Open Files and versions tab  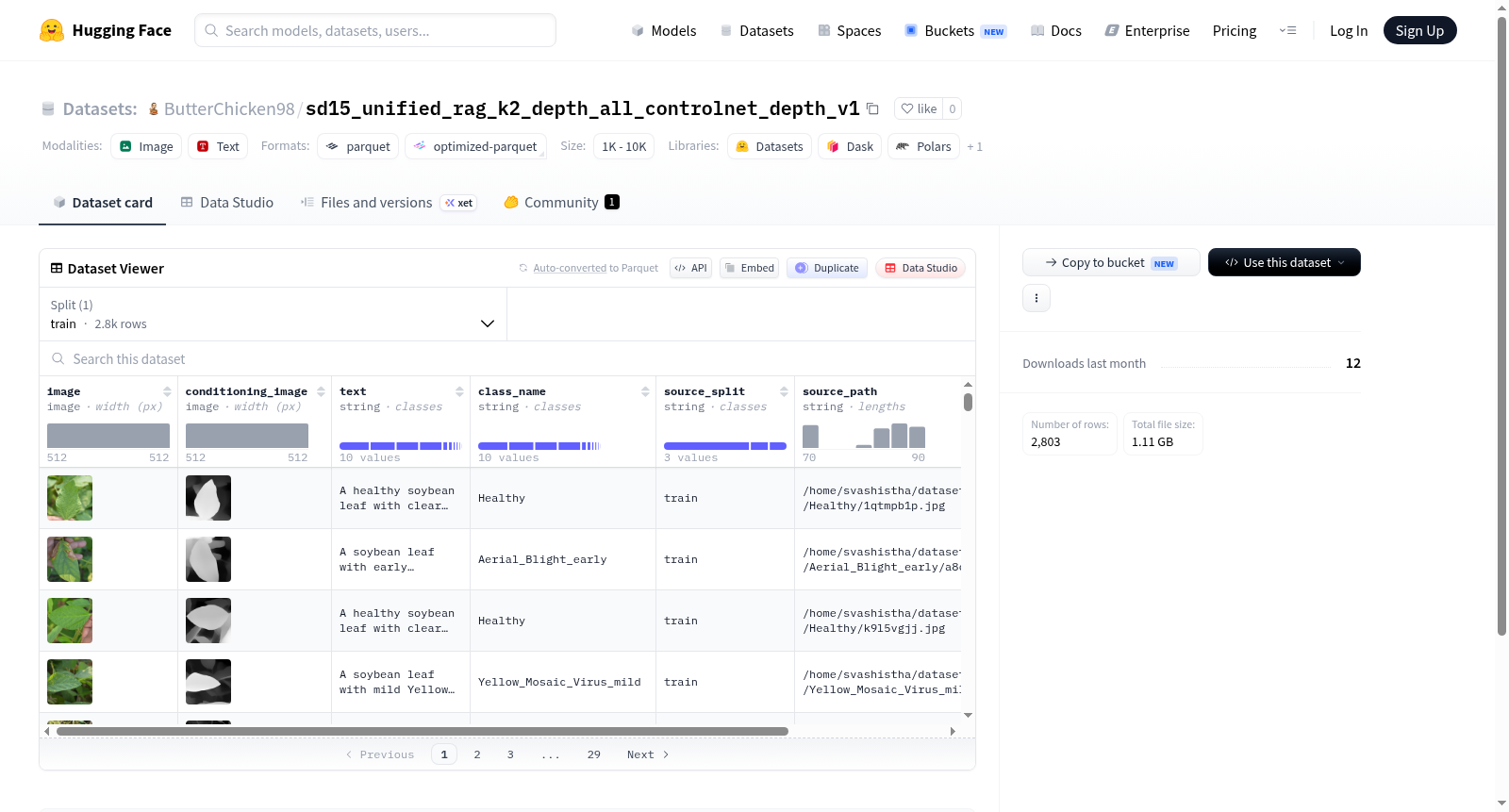(389, 202)
